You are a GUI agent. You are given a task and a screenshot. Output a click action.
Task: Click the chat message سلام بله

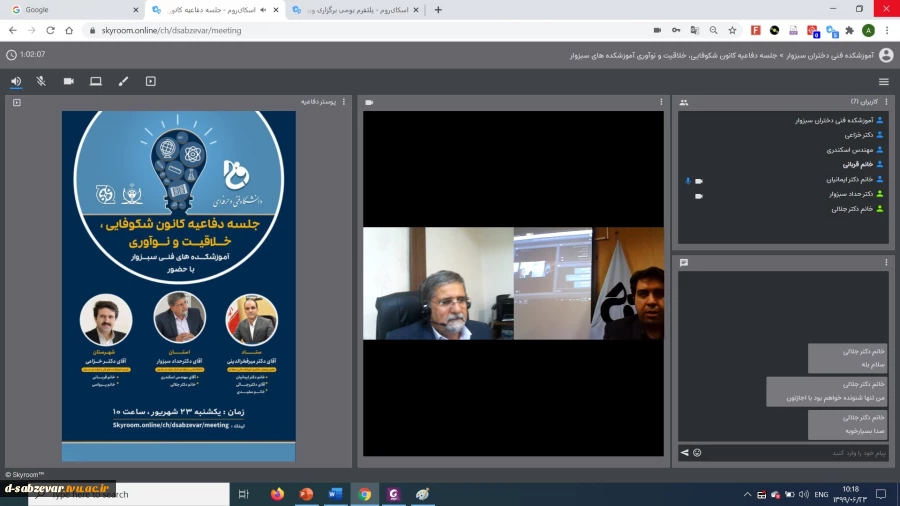coord(847,358)
